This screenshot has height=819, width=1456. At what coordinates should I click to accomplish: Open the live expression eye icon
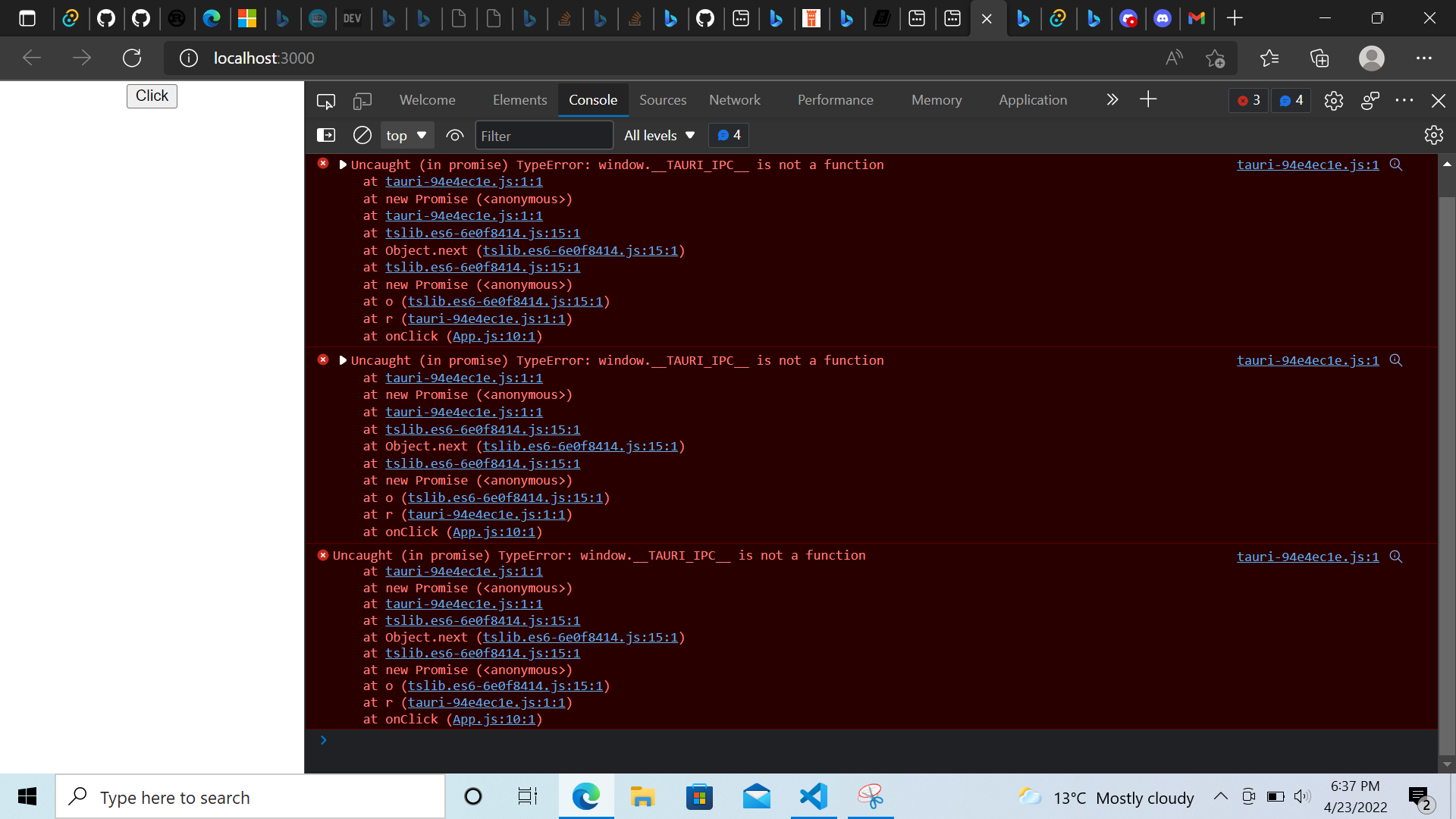454,135
